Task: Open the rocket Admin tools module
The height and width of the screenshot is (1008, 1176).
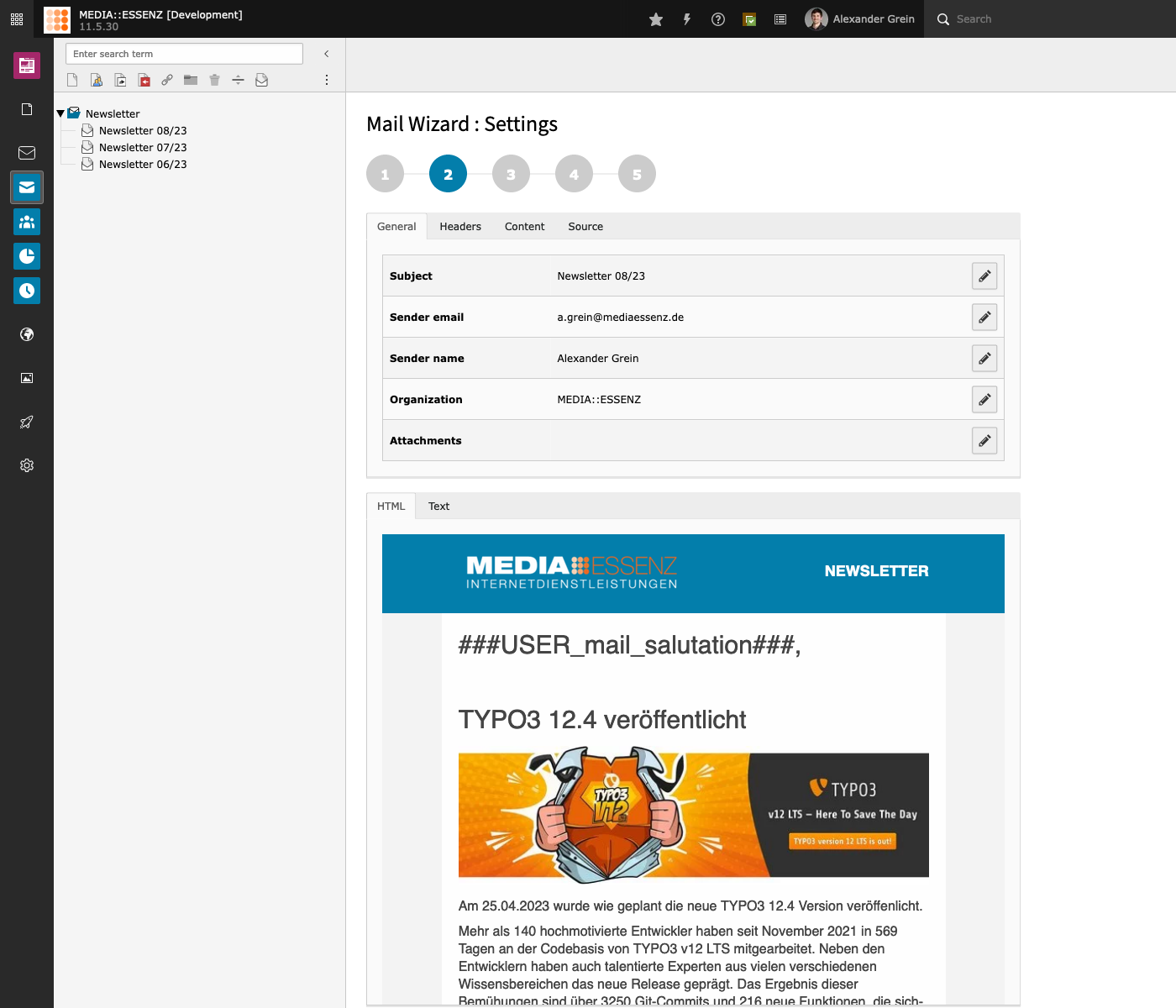Action: point(27,422)
